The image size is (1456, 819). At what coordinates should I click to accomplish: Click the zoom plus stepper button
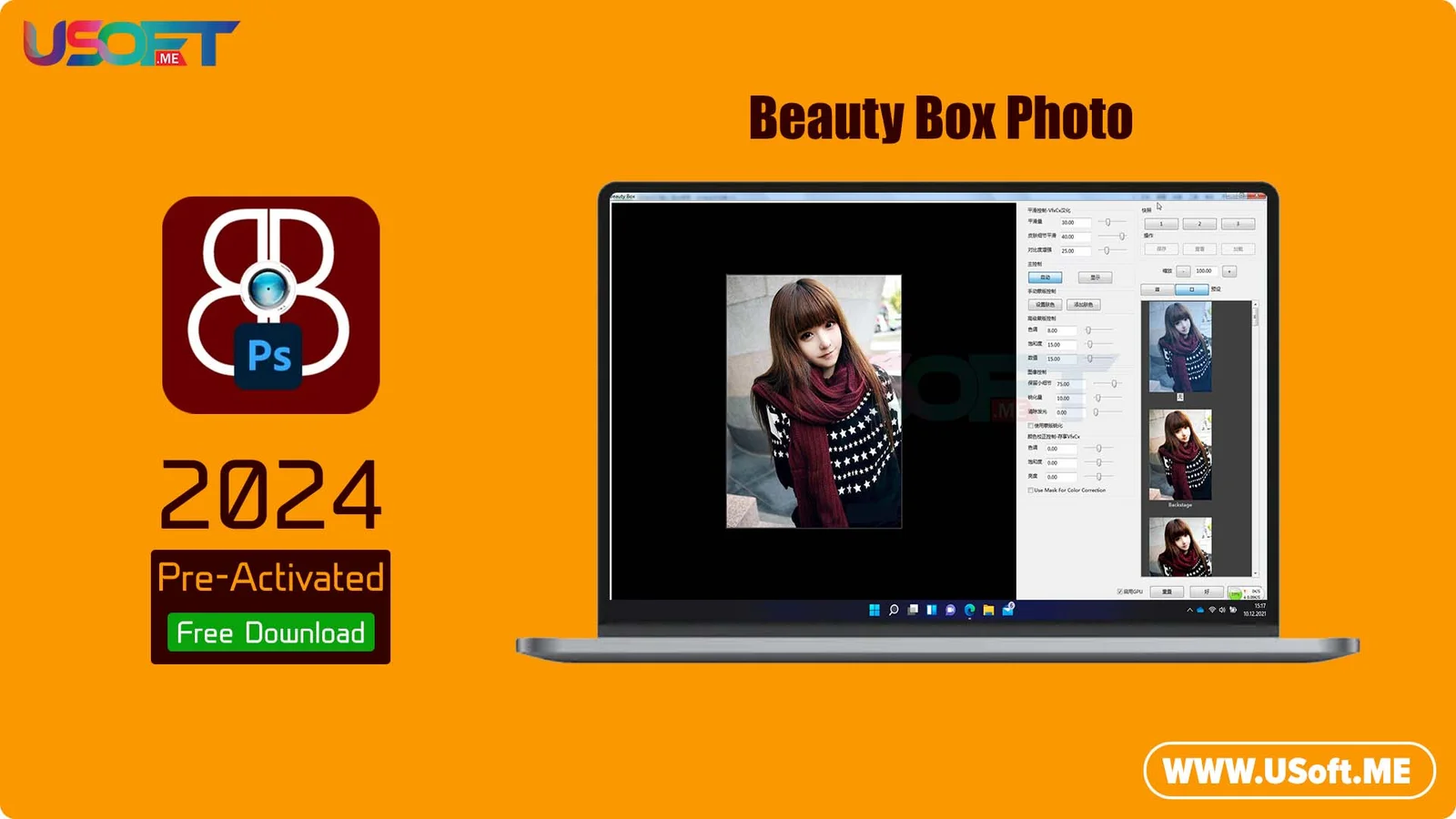pos(1229,271)
